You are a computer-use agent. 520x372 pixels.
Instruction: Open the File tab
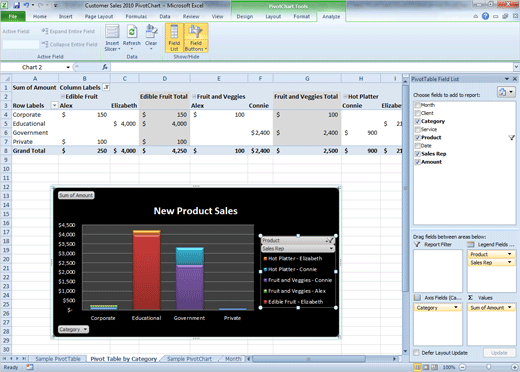click(x=13, y=16)
